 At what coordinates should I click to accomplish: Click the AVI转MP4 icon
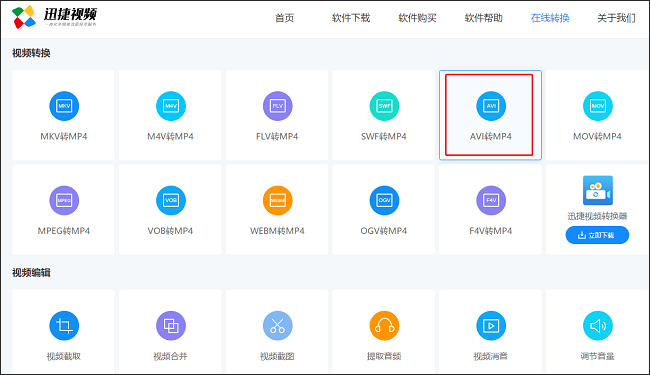pos(491,106)
